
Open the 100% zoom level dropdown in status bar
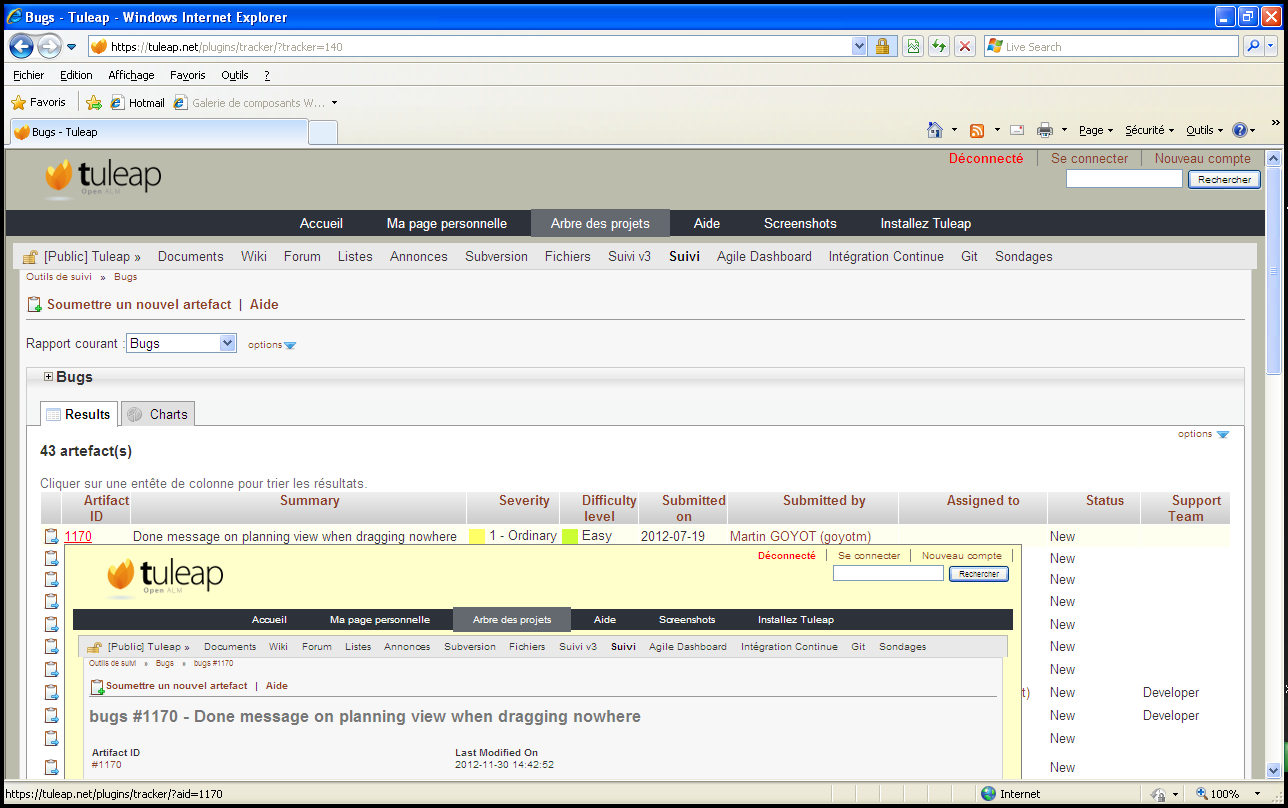point(1255,794)
